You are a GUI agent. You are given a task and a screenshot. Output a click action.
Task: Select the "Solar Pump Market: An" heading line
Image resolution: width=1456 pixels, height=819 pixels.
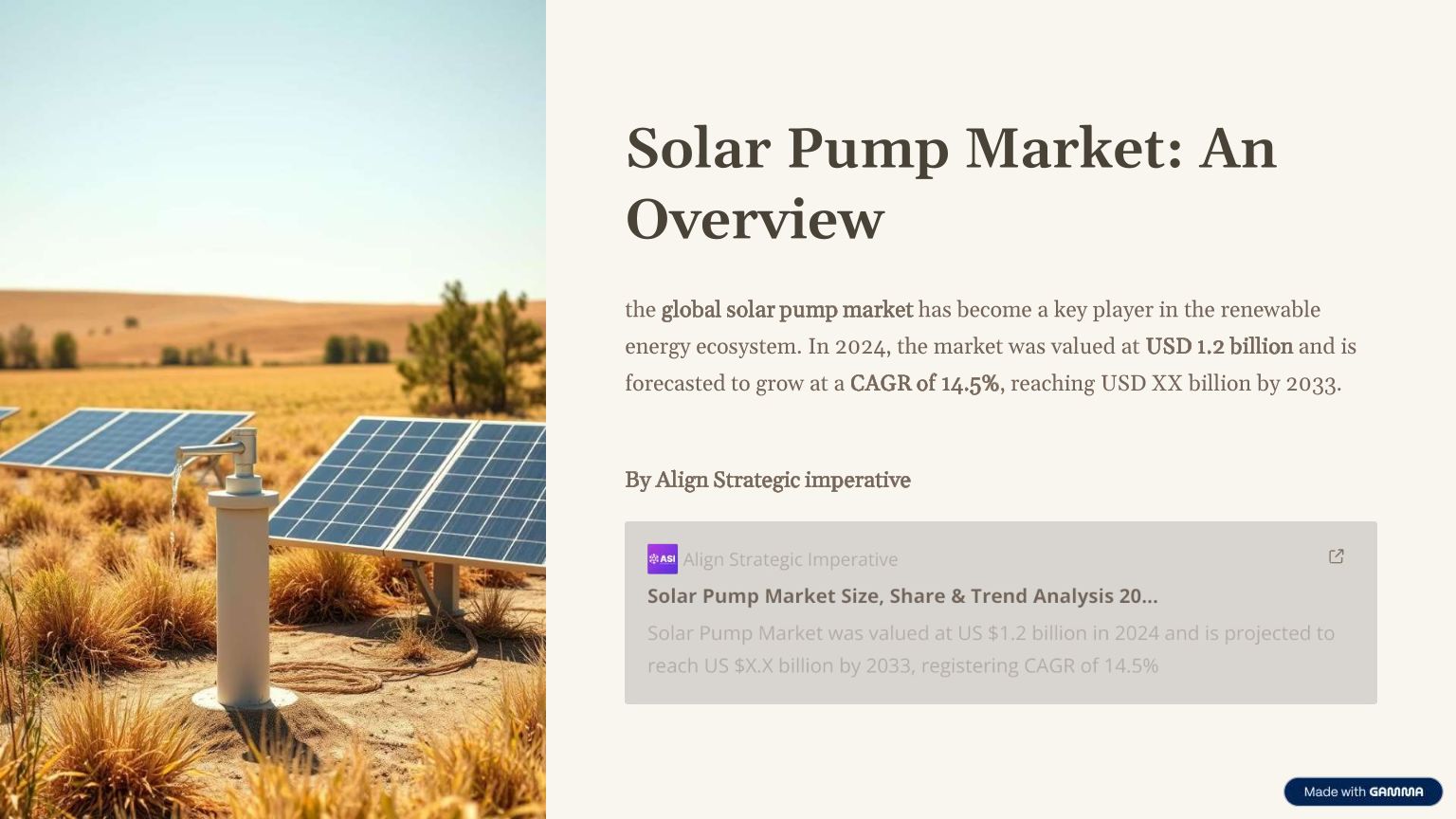(x=951, y=149)
